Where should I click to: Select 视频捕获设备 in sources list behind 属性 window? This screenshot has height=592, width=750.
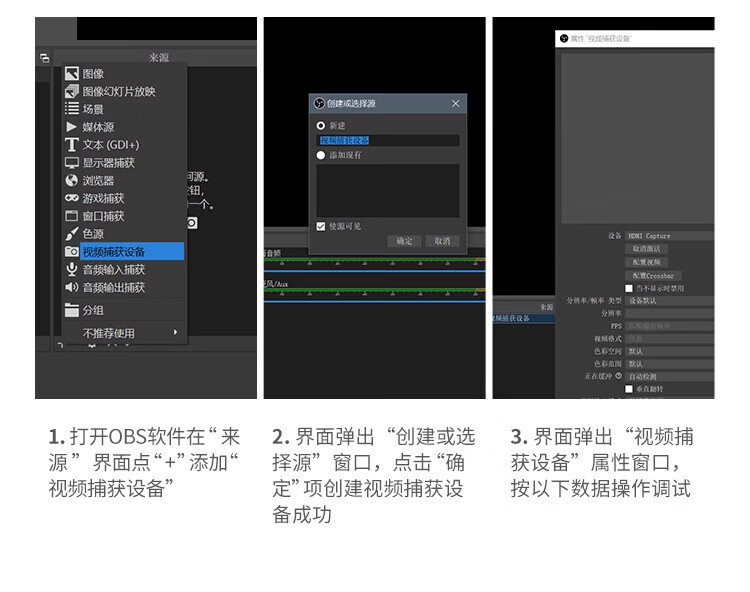pos(524,318)
